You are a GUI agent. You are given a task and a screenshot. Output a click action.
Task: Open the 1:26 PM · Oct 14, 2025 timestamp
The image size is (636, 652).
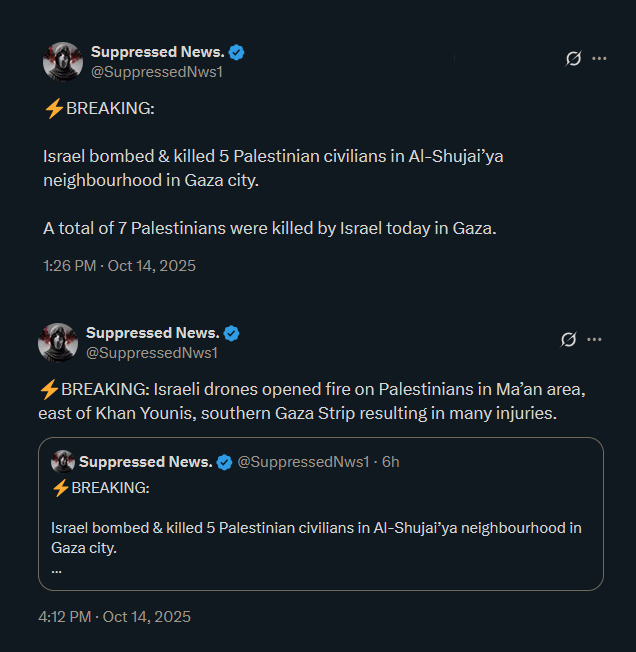119,266
